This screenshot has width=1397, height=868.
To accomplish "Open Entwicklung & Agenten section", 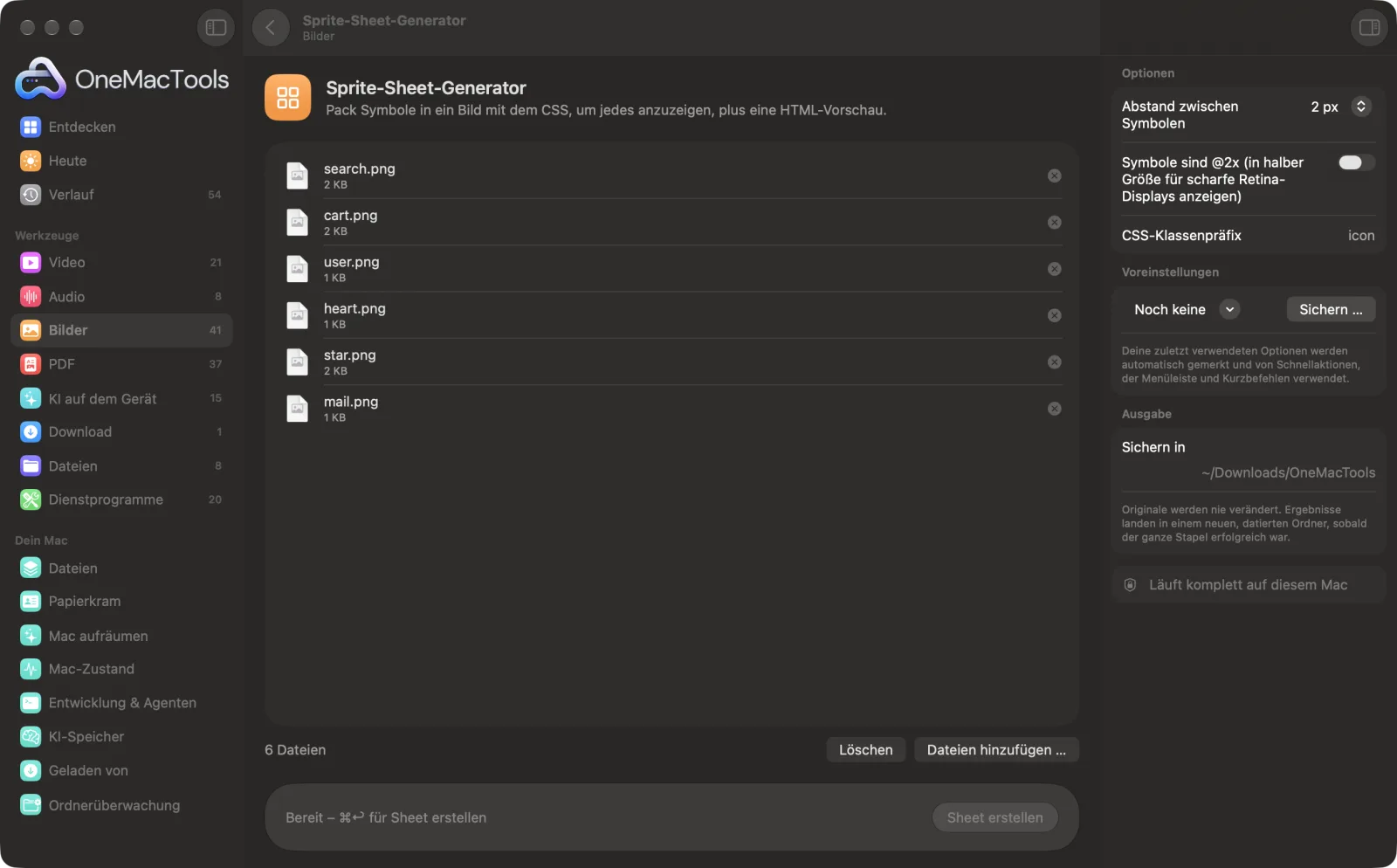I will (121, 703).
